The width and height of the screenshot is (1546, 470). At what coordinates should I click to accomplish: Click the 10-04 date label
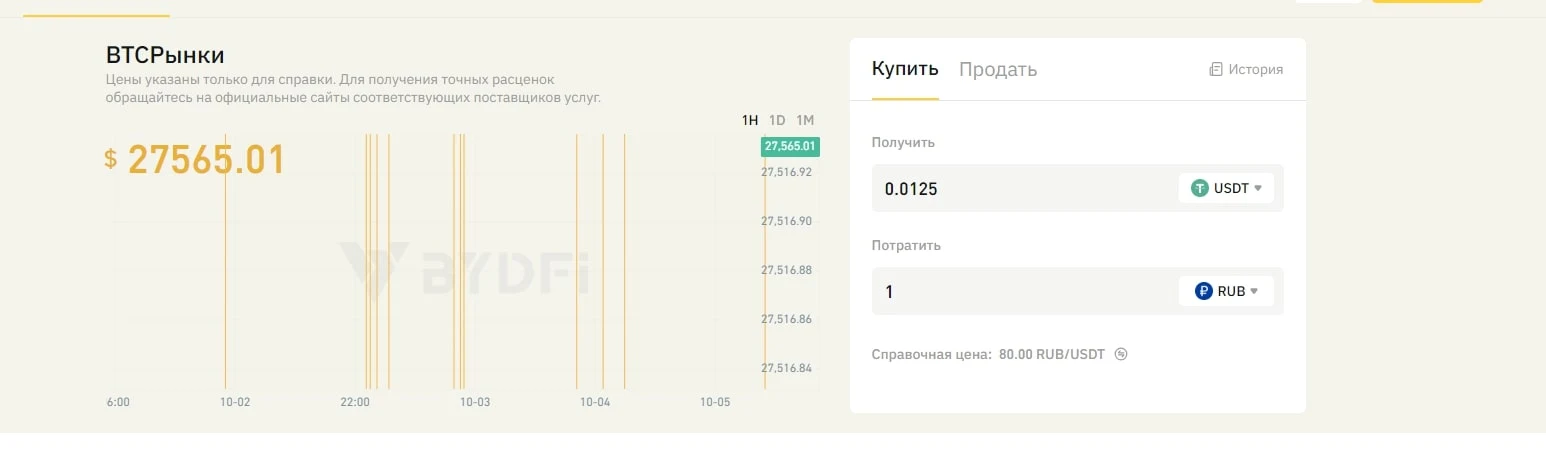(x=595, y=402)
